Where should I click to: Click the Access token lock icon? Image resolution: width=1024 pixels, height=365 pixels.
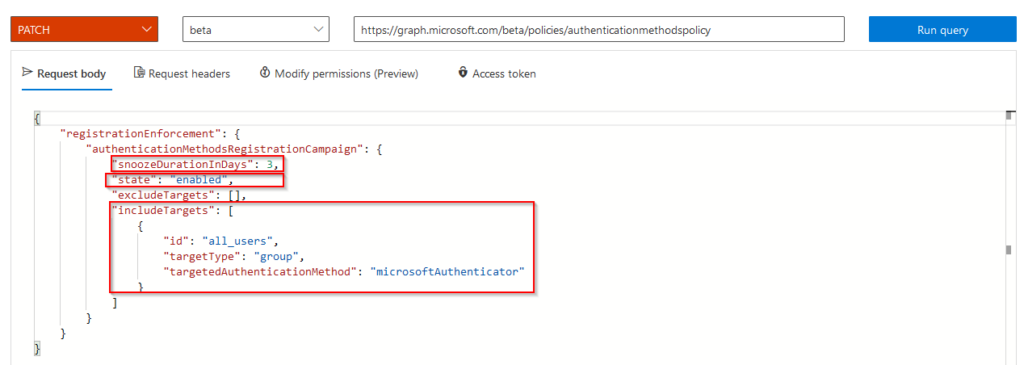pos(463,72)
